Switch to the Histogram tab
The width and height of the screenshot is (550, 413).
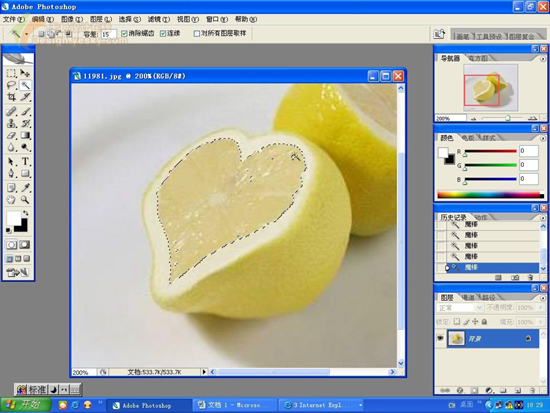(478, 58)
